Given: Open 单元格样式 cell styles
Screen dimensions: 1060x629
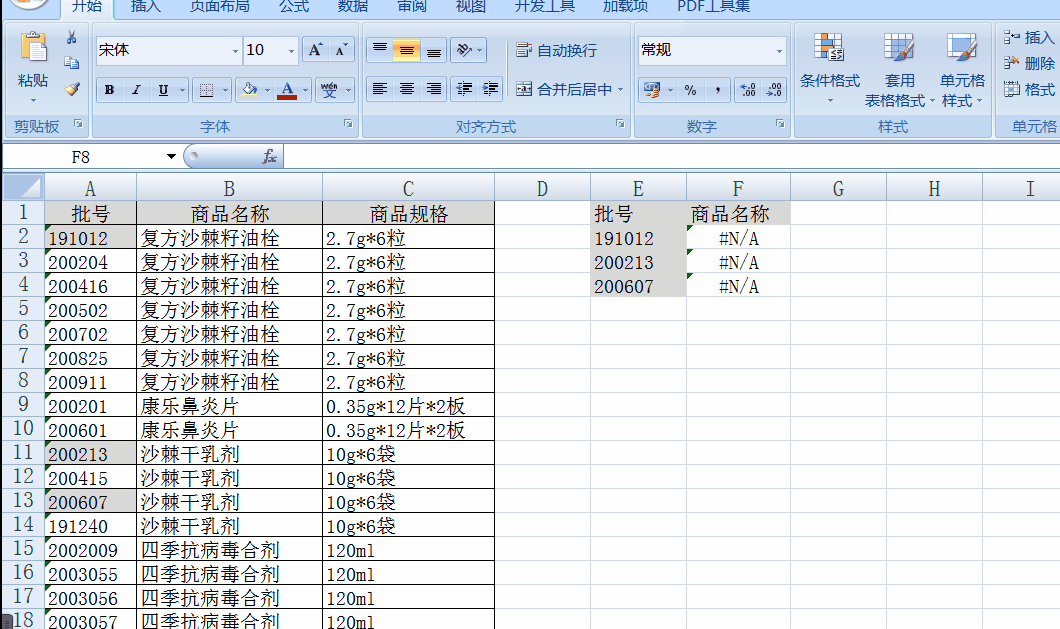Looking at the screenshot, I should [x=962, y=69].
